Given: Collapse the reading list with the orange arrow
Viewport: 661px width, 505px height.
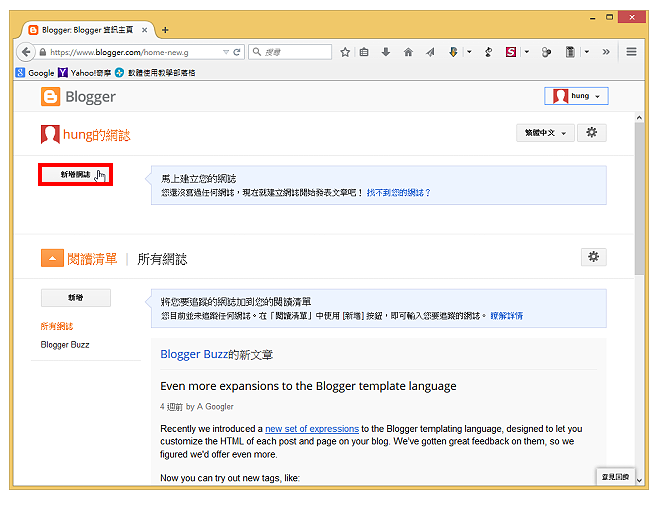Looking at the screenshot, I should click(52, 258).
